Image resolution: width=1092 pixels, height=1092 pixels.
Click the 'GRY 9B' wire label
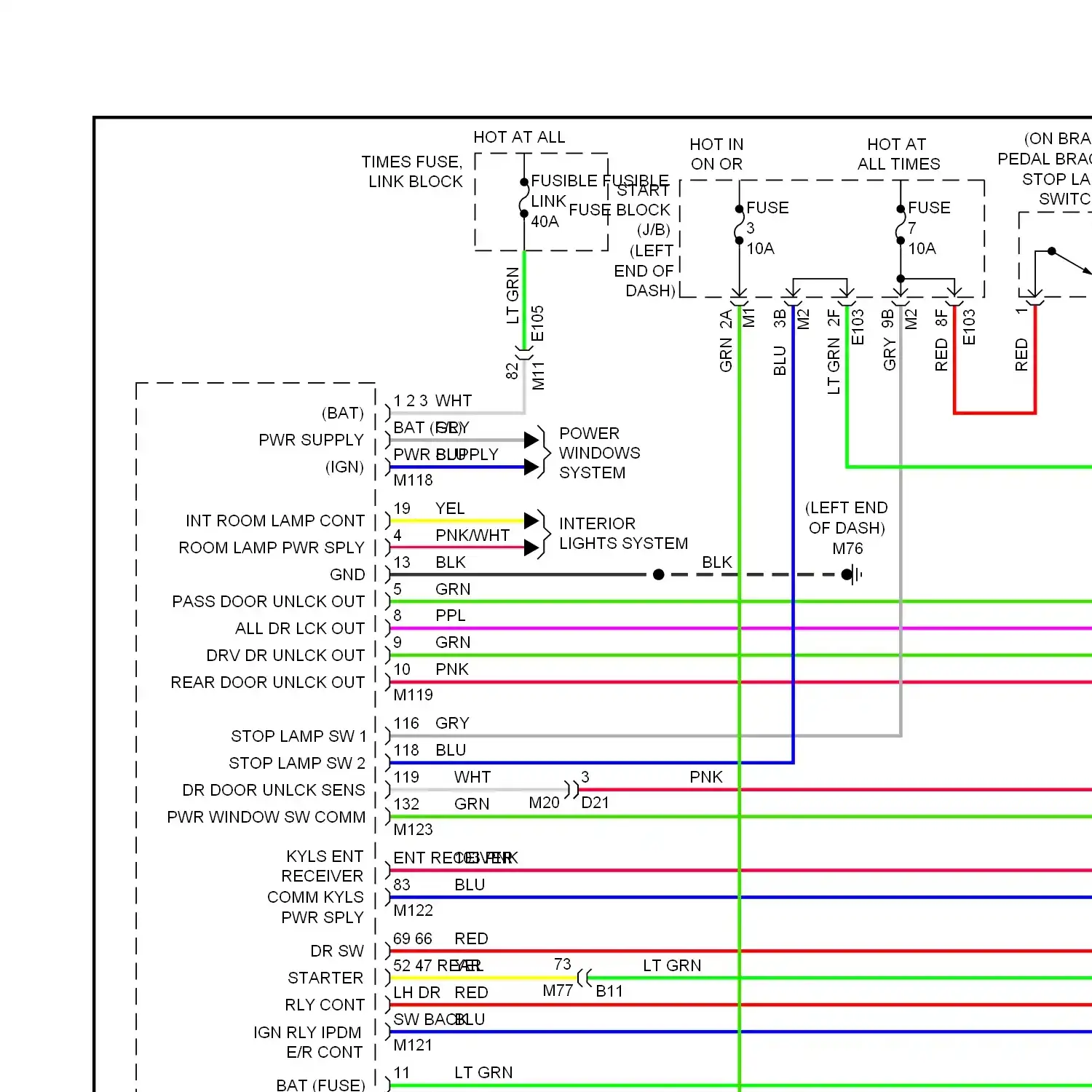pyautogui.click(x=889, y=340)
